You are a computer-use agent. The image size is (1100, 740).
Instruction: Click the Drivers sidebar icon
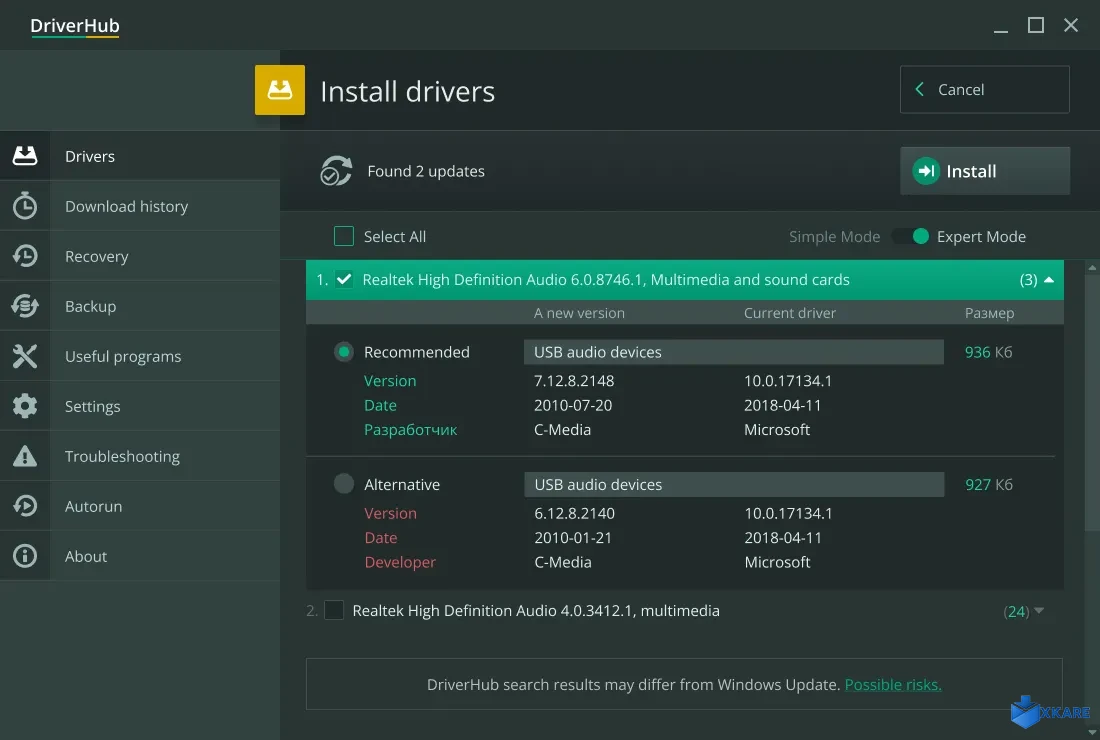25,156
